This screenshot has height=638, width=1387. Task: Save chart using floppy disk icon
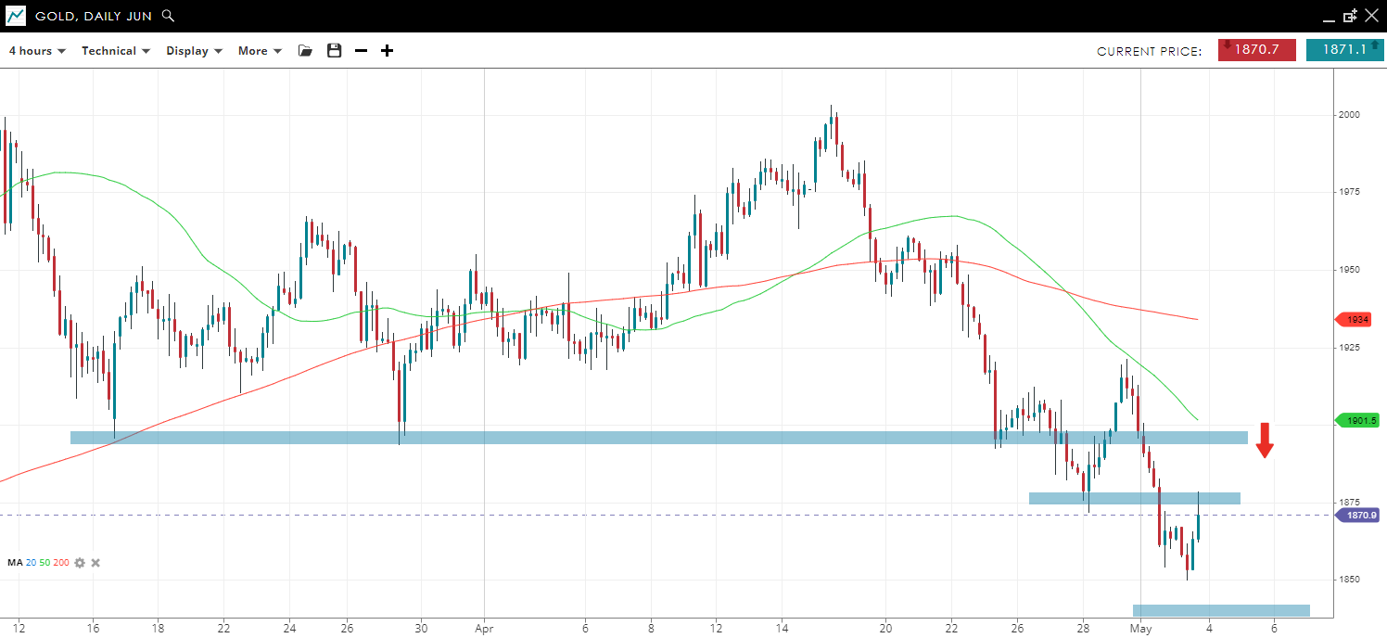[x=334, y=51]
